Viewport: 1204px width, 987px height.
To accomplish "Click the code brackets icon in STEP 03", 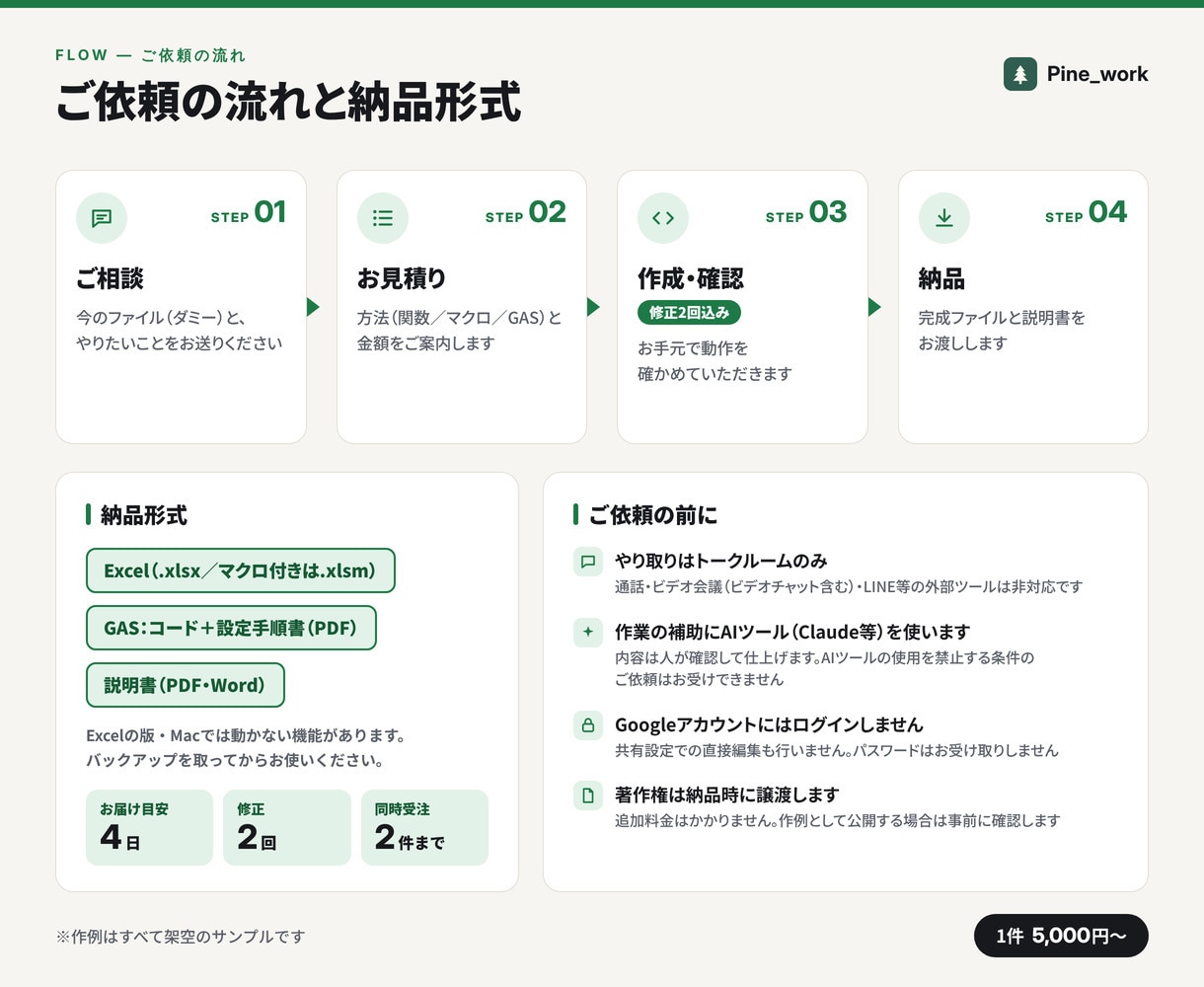I will (x=663, y=218).
